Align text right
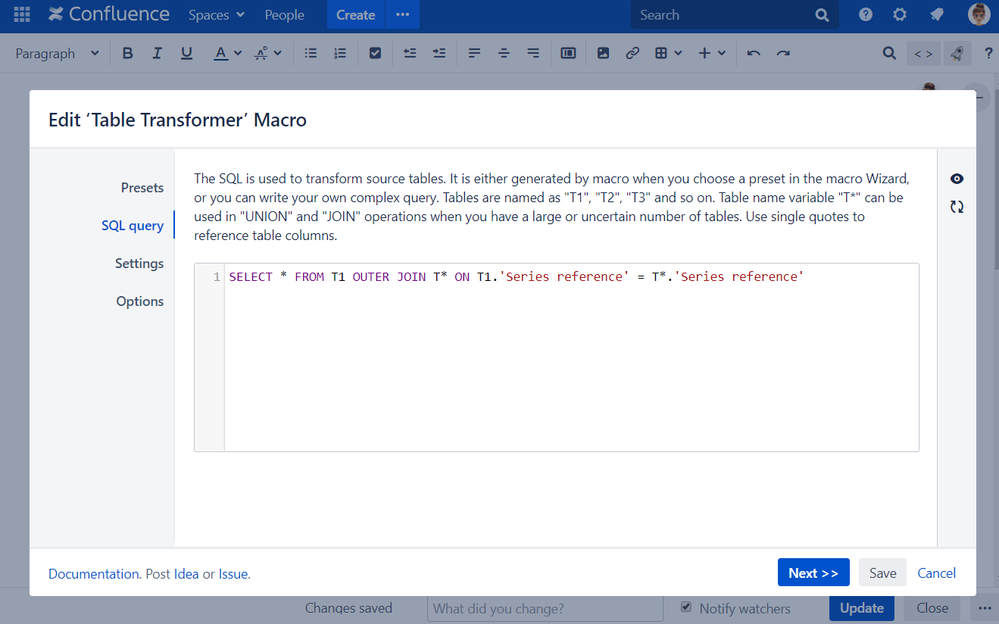 coord(533,54)
